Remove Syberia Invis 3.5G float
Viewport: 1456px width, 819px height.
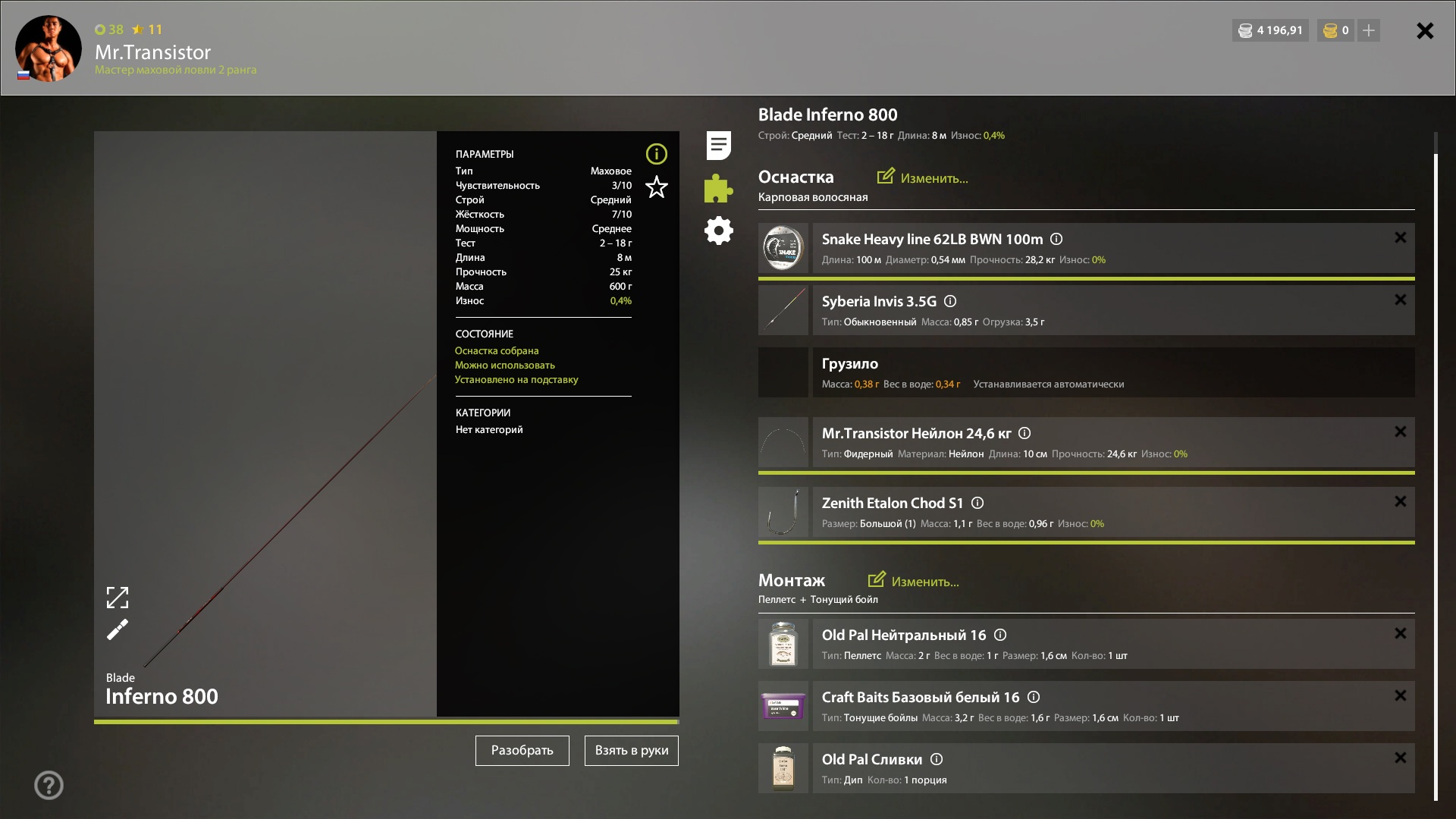pos(1401,300)
